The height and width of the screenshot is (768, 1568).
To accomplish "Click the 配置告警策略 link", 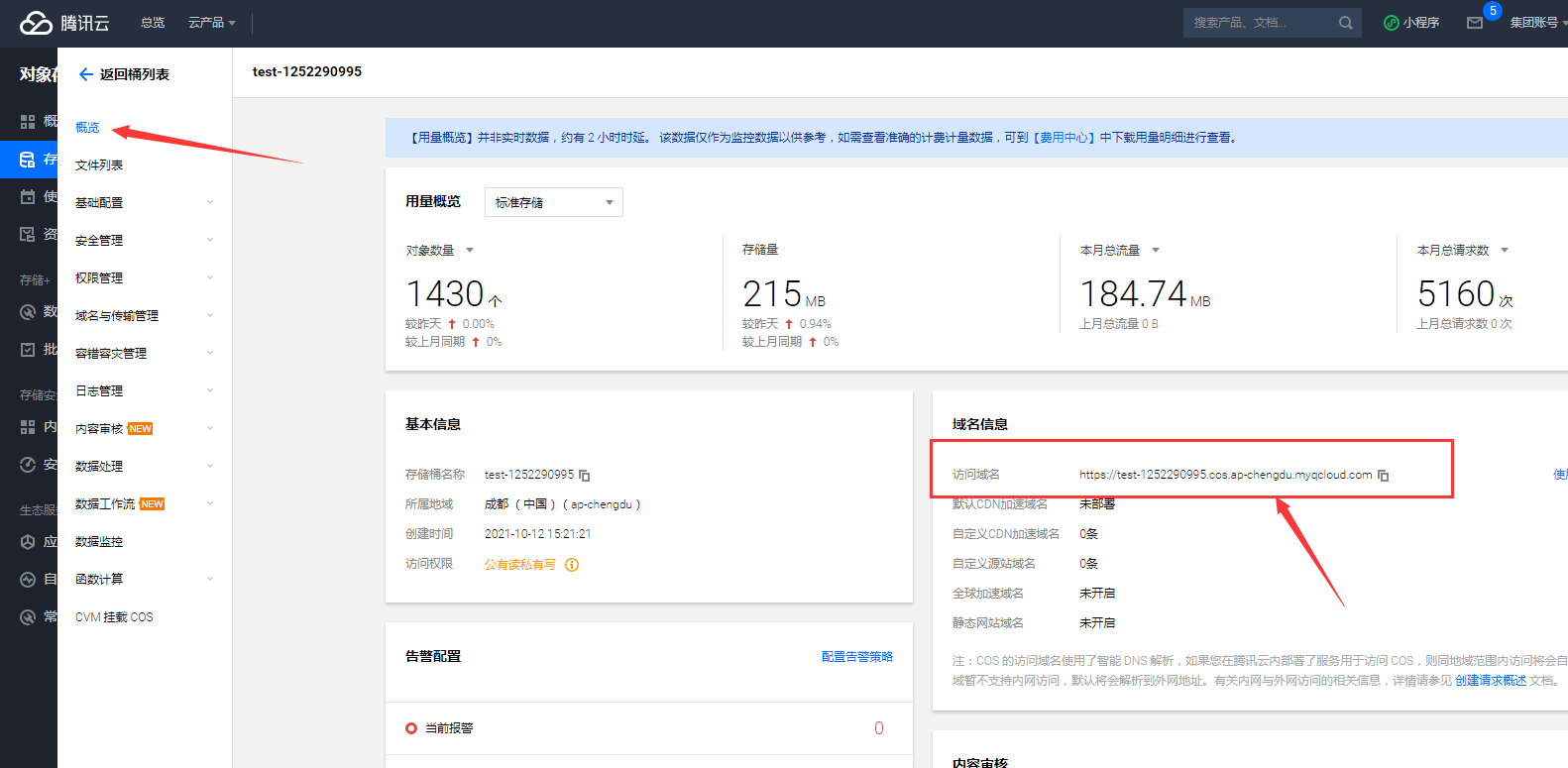I will [x=856, y=657].
